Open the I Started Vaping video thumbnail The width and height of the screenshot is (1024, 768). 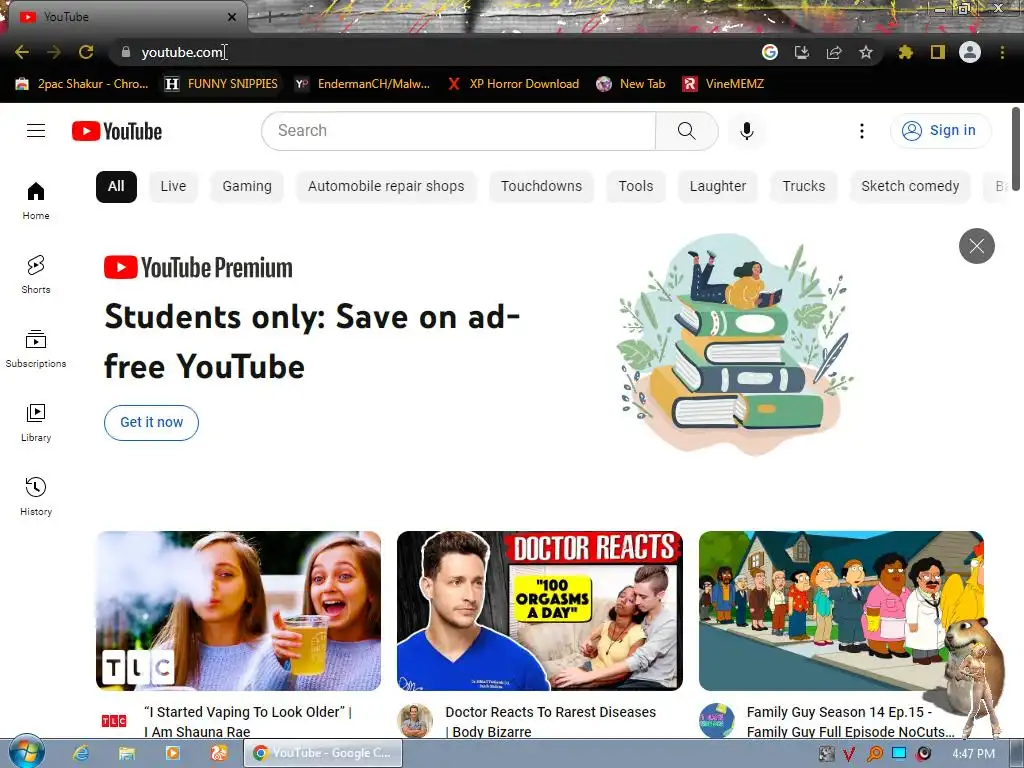238,611
